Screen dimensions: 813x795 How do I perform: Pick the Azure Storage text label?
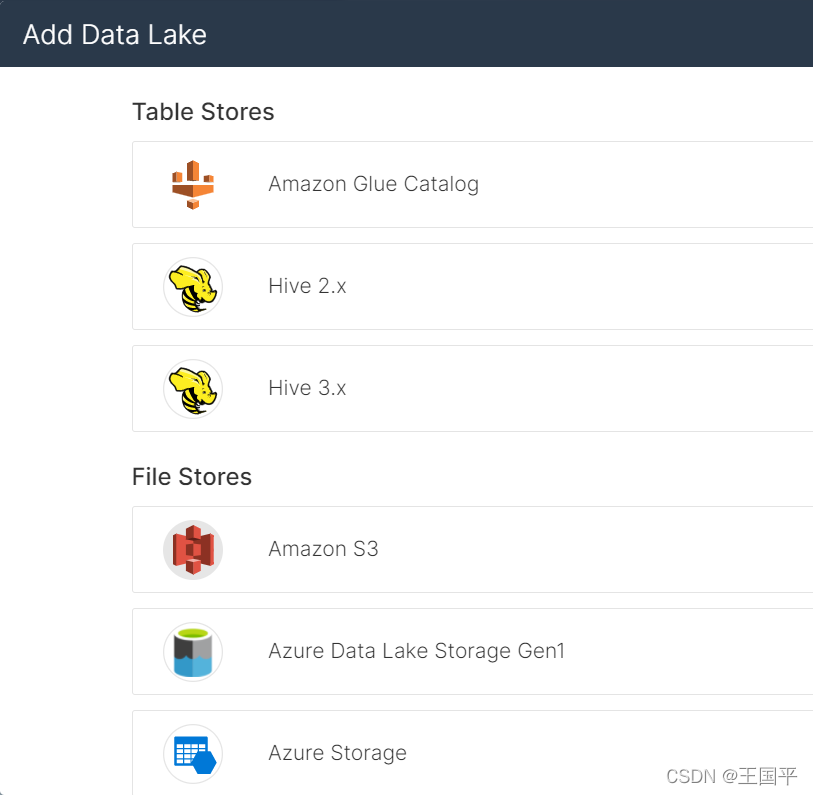point(337,753)
